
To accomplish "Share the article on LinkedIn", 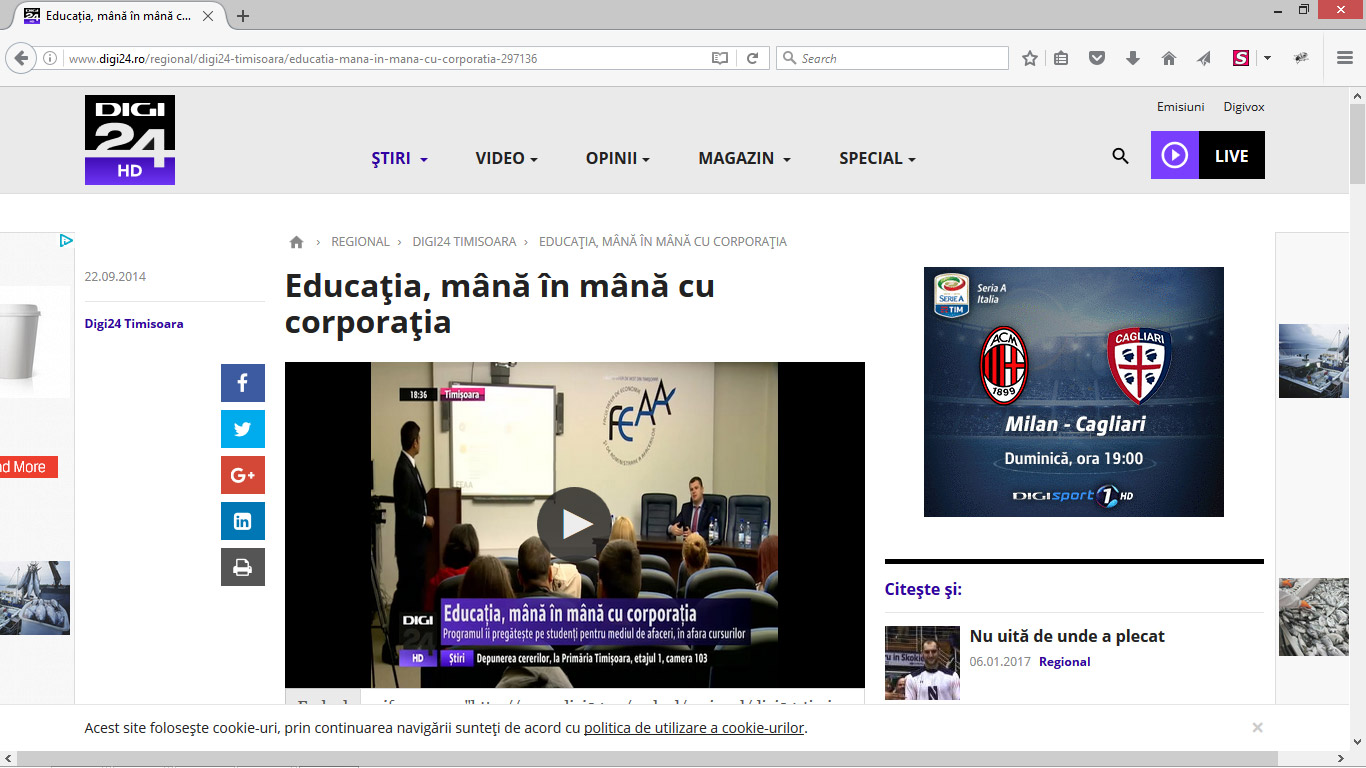I will (243, 521).
